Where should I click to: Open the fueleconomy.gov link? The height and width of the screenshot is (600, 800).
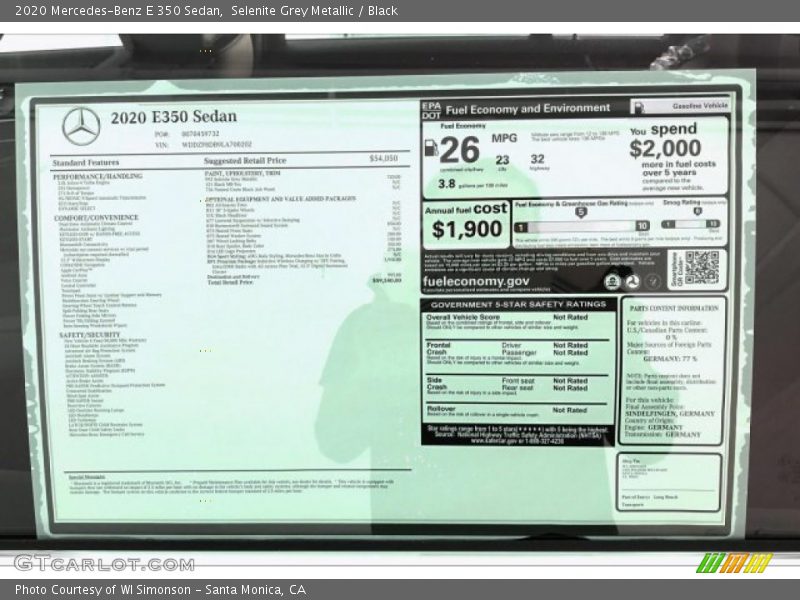pyautogui.click(x=476, y=282)
